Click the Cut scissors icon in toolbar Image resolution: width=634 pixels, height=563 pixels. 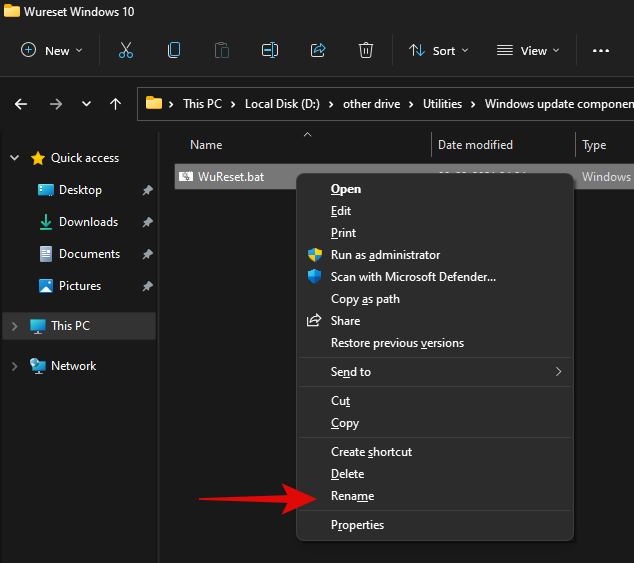(x=126, y=50)
